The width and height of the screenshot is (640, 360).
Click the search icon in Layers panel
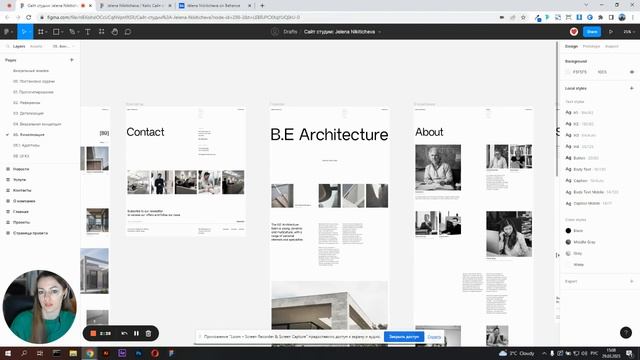point(7,47)
